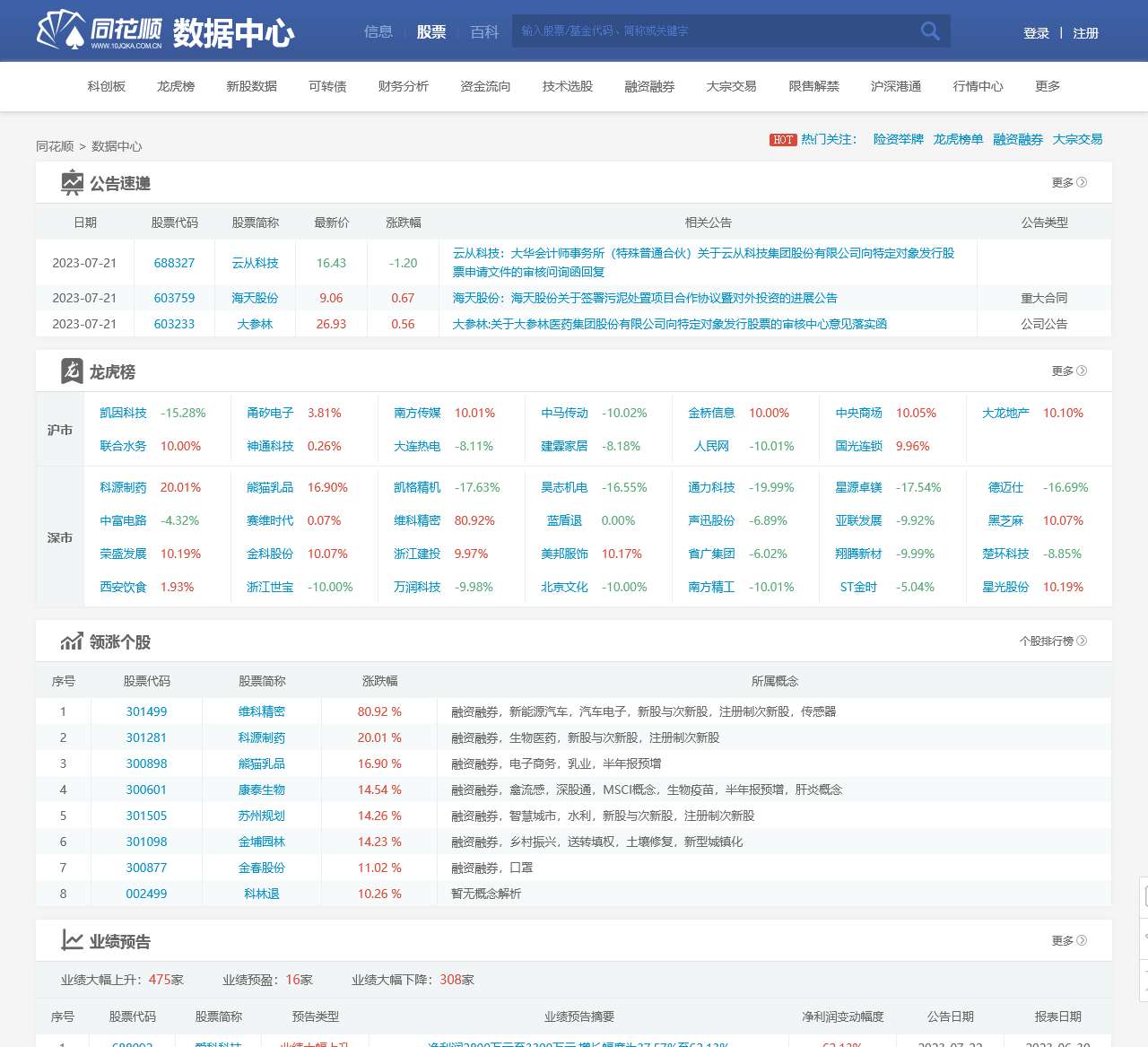Open the 财务分析 navigation item

pos(404,86)
